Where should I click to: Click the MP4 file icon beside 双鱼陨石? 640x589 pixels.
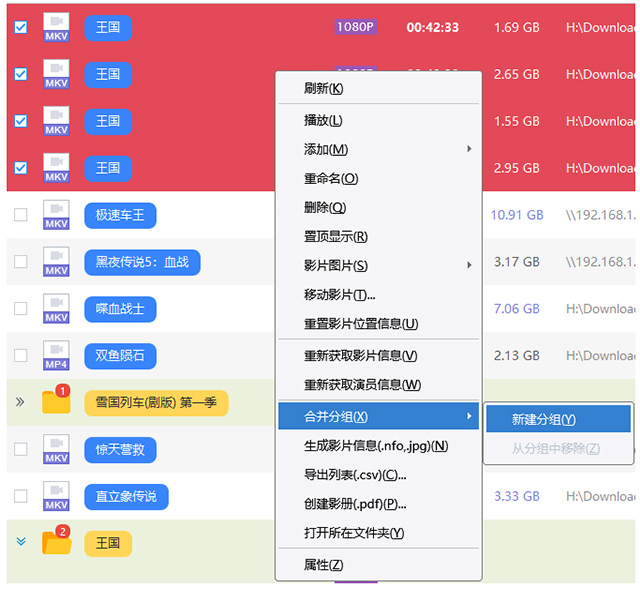(56, 356)
